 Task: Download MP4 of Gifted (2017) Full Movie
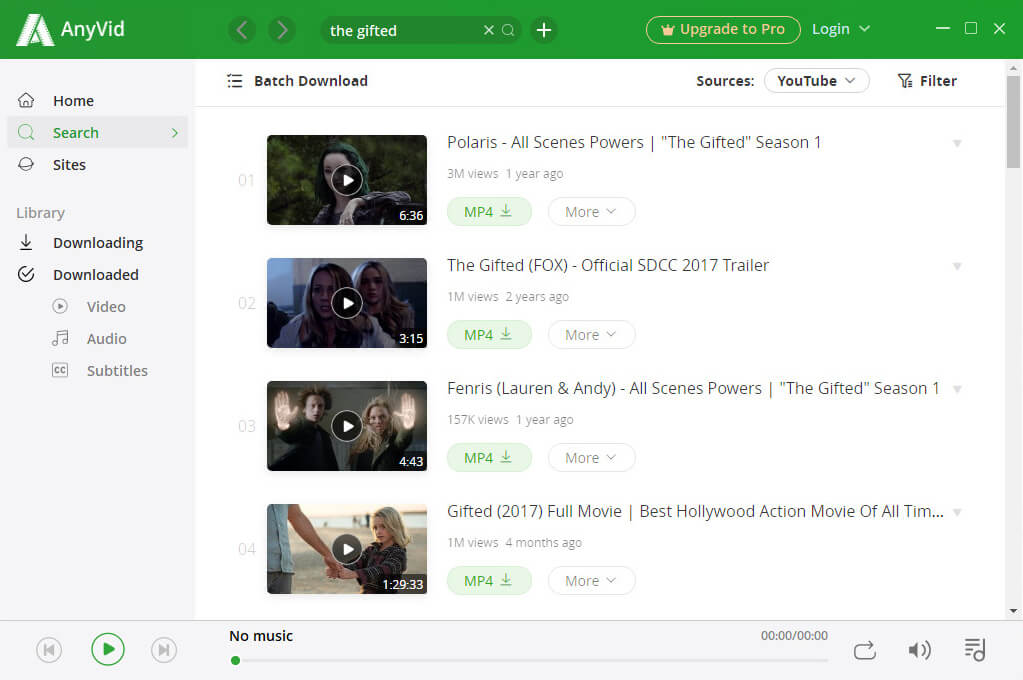(489, 581)
